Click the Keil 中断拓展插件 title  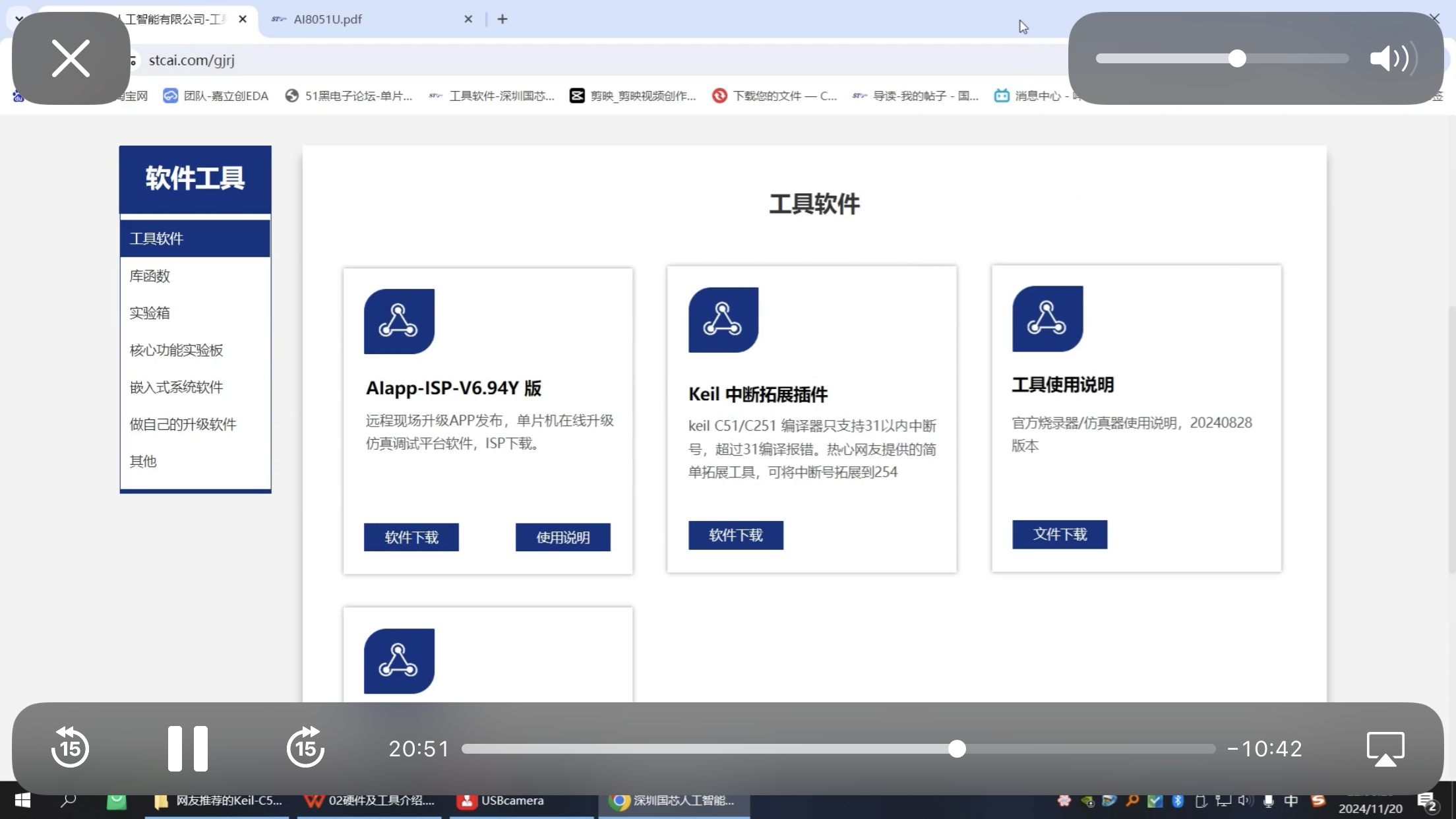click(x=758, y=394)
